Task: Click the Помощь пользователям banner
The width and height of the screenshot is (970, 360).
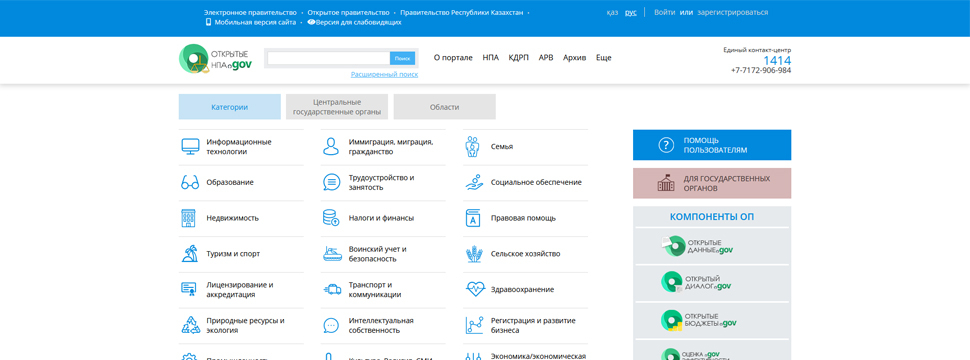Action: [x=711, y=145]
